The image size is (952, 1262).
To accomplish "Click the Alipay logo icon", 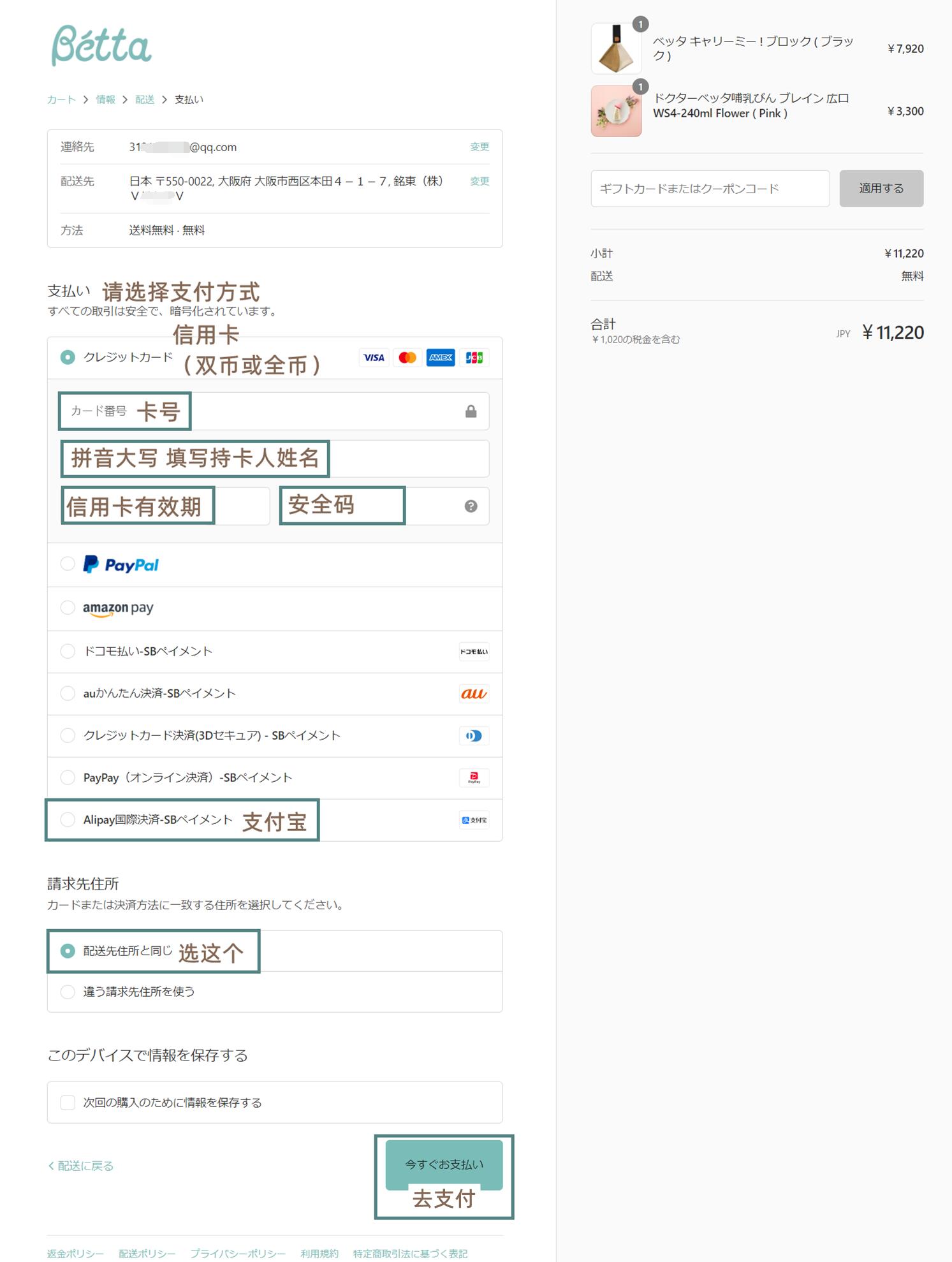I will coord(474,820).
